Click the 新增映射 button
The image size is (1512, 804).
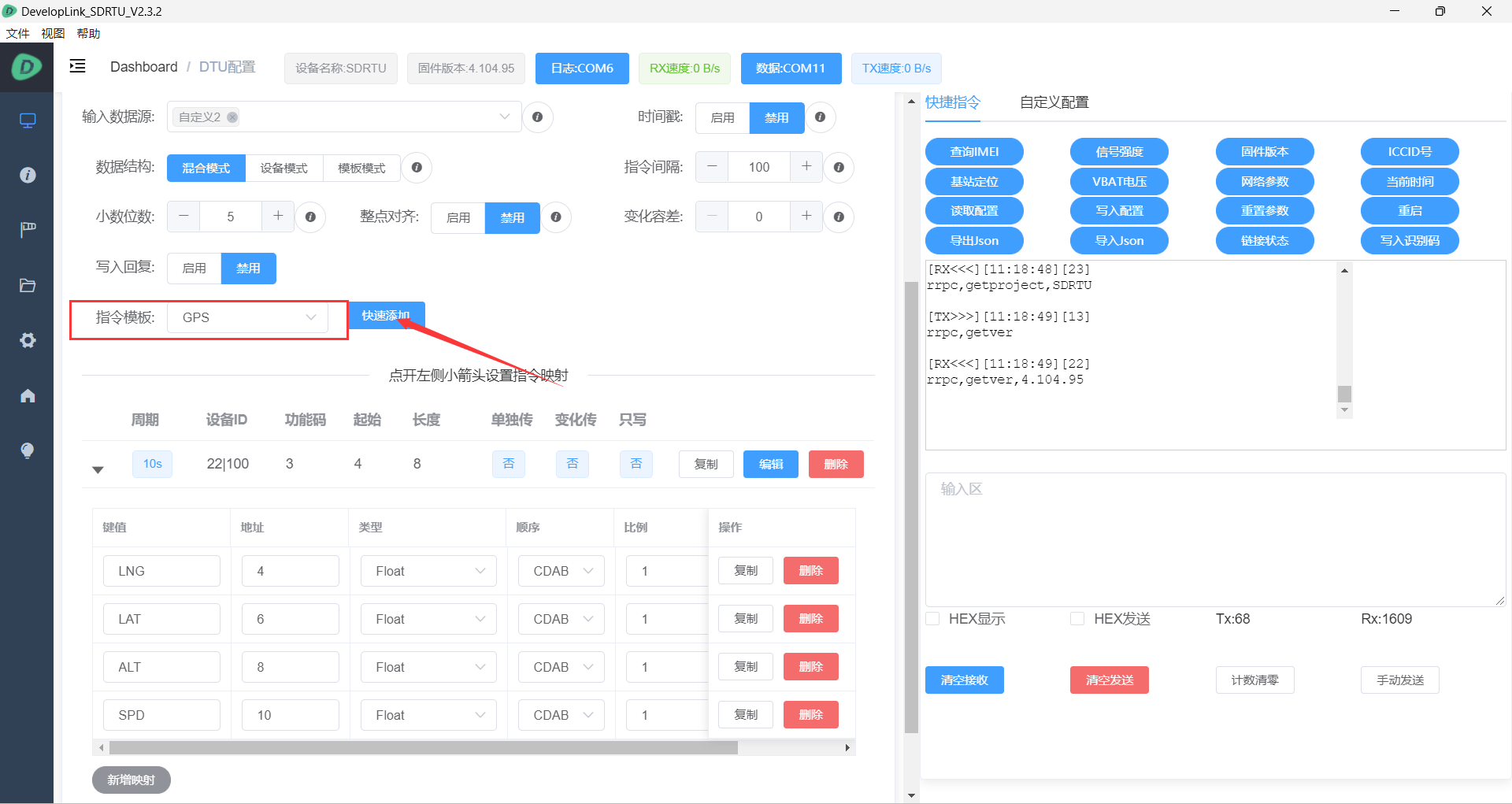pyautogui.click(x=132, y=780)
